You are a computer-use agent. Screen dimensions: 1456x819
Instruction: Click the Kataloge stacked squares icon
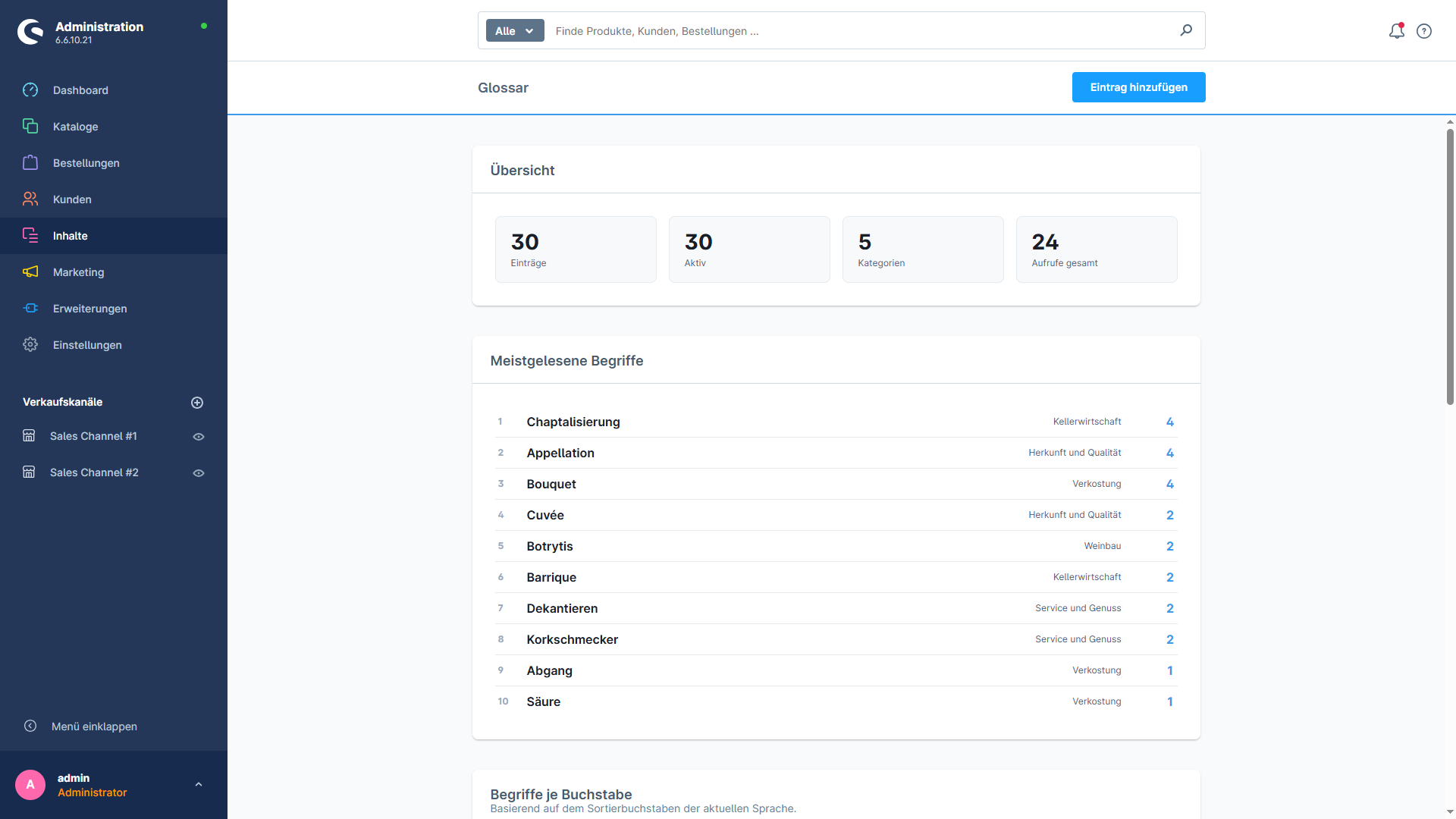pos(30,127)
